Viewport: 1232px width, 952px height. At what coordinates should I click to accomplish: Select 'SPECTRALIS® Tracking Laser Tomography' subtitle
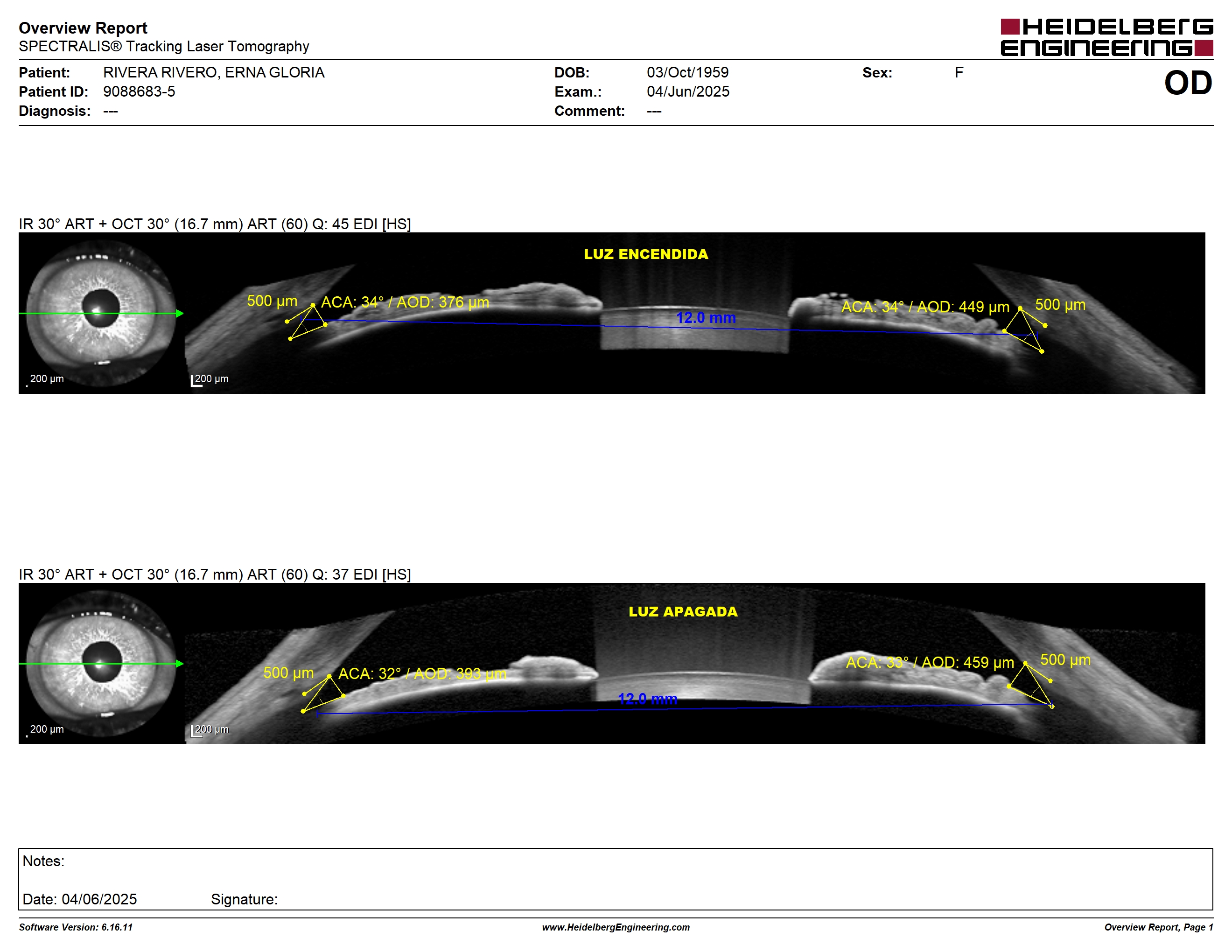click(x=164, y=46)
